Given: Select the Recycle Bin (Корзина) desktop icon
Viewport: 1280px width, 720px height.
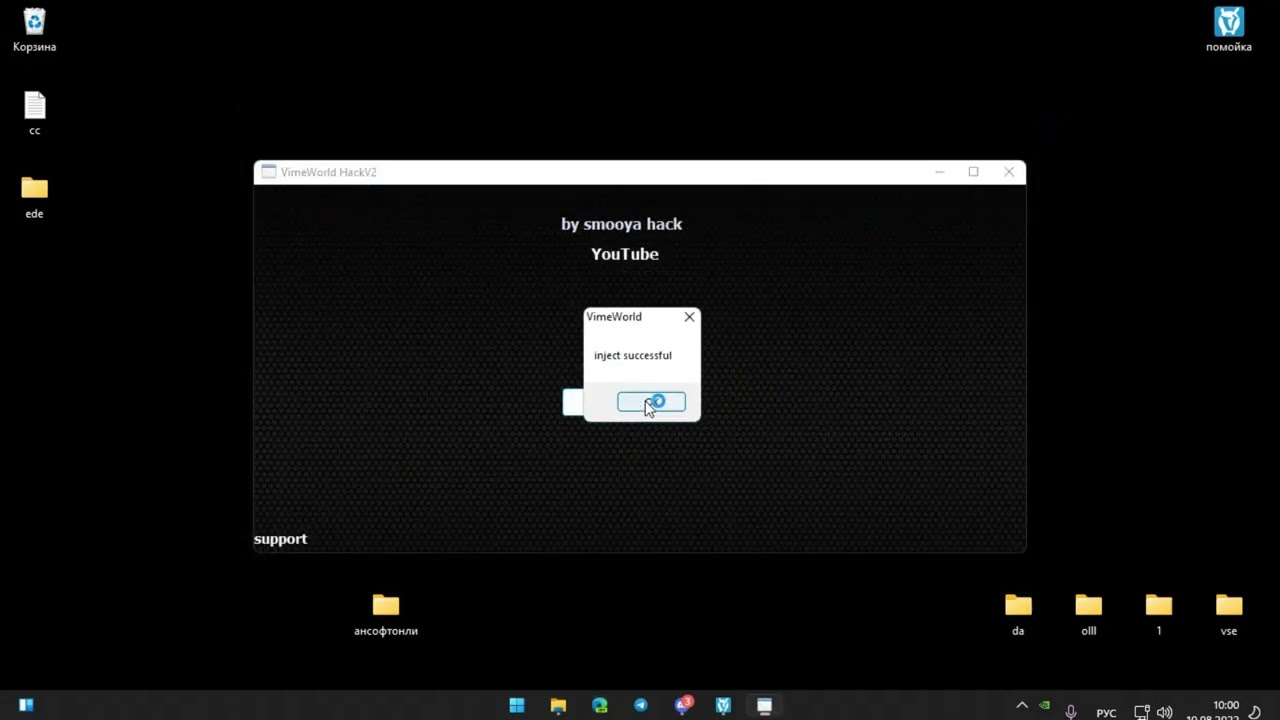Looking at the screenshot, I should coord(34,30).
